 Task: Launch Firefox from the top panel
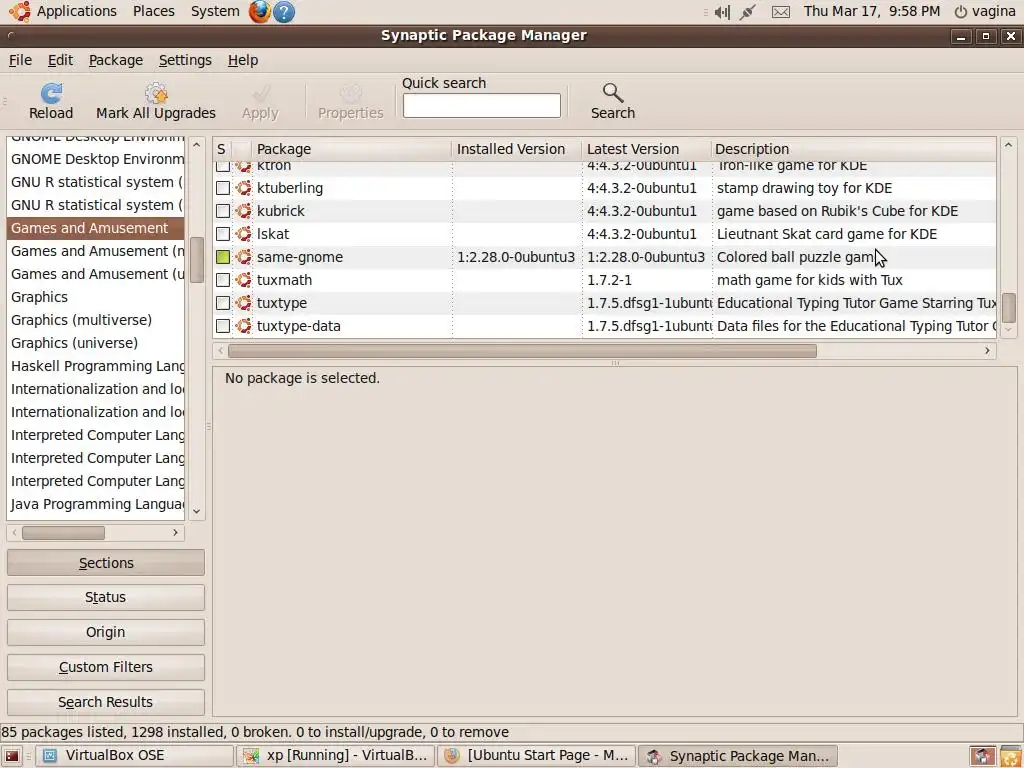click(259, 11)
